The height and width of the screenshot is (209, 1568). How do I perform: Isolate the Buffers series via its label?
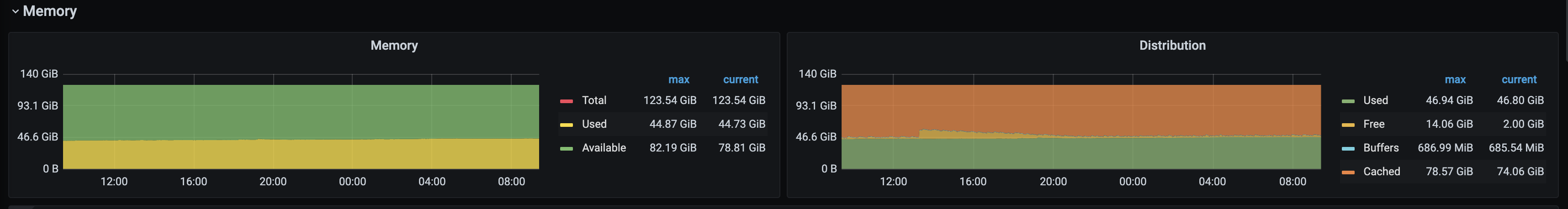[1381, 148]
